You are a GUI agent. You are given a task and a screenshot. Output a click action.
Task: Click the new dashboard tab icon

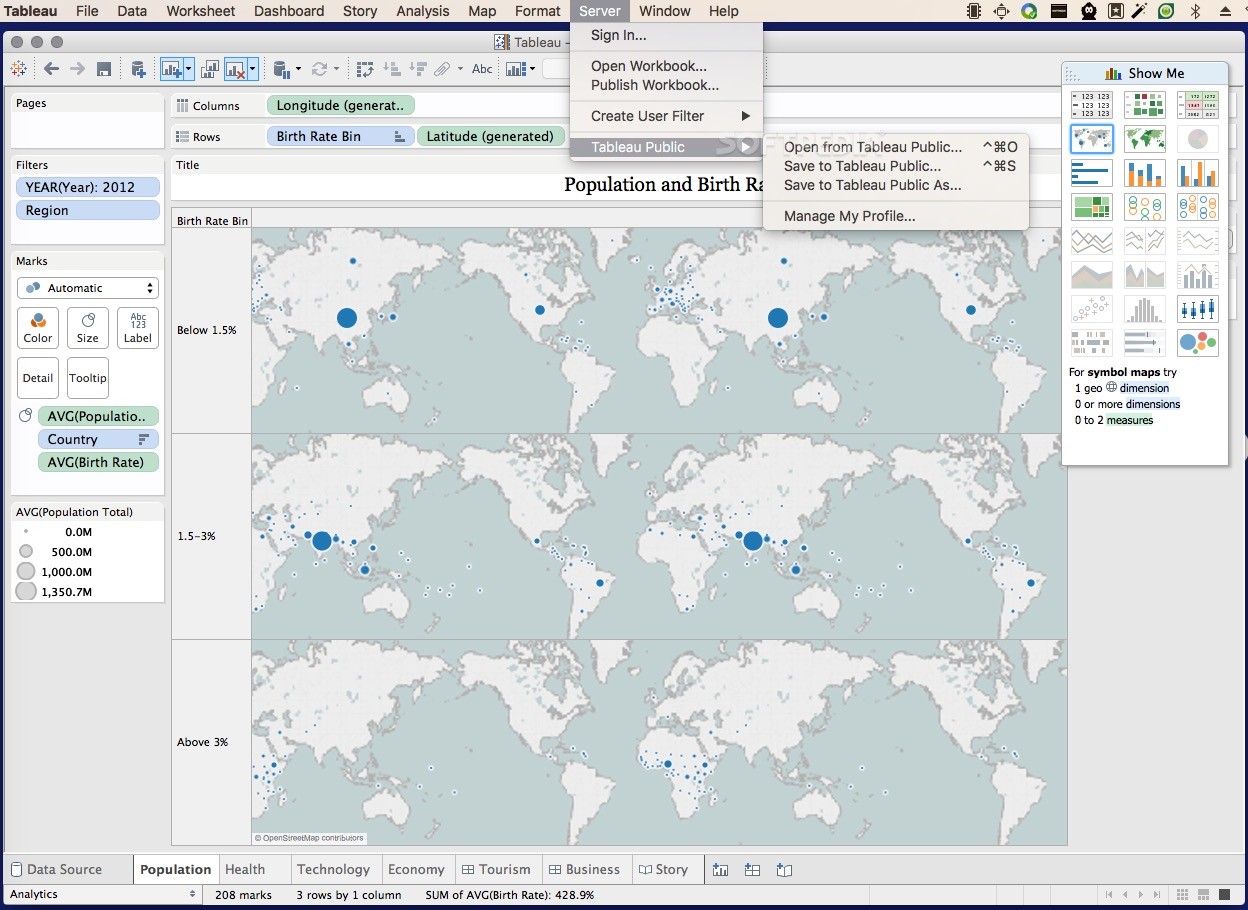click(x=752, y=870)
